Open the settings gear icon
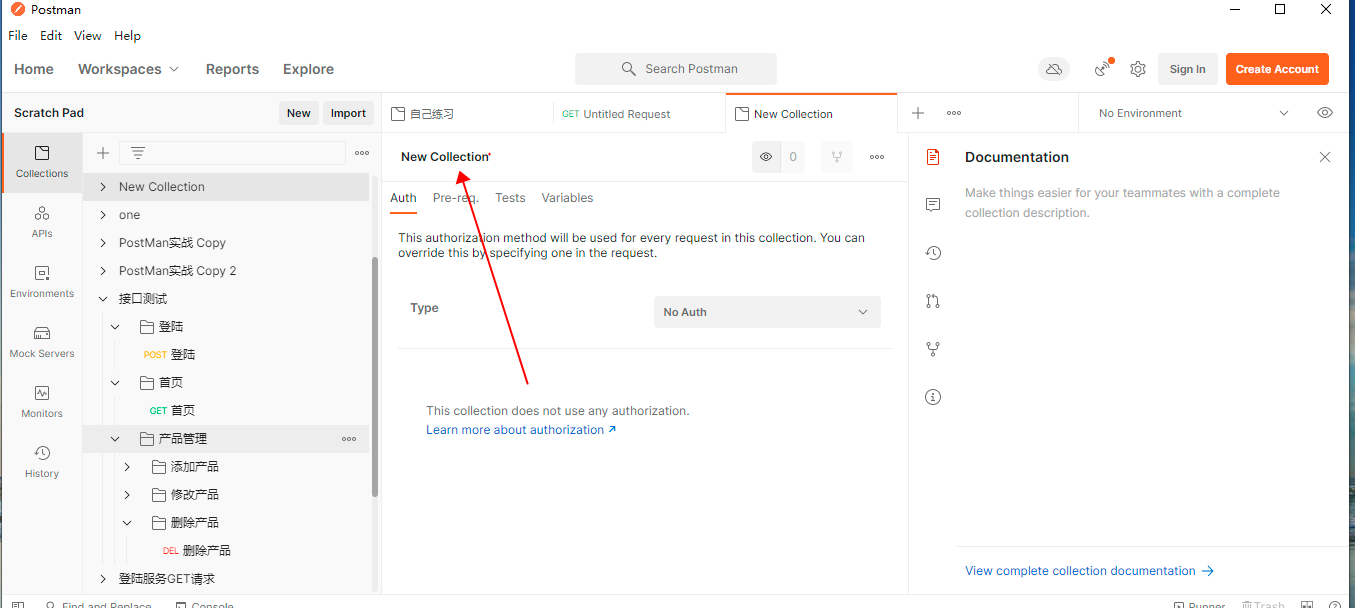1355x608 pixels. click(x=1138, y=69)
